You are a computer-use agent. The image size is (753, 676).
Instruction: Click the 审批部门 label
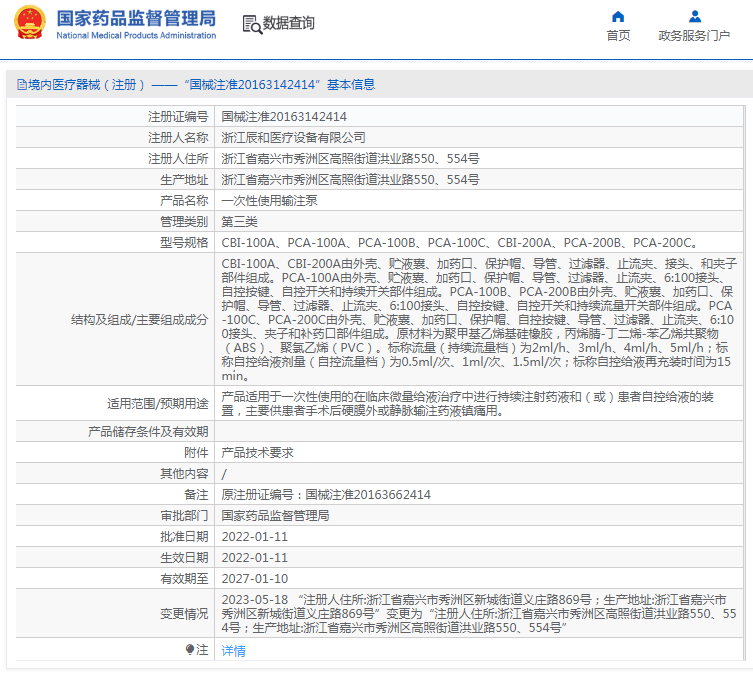(x=184, y=516)
